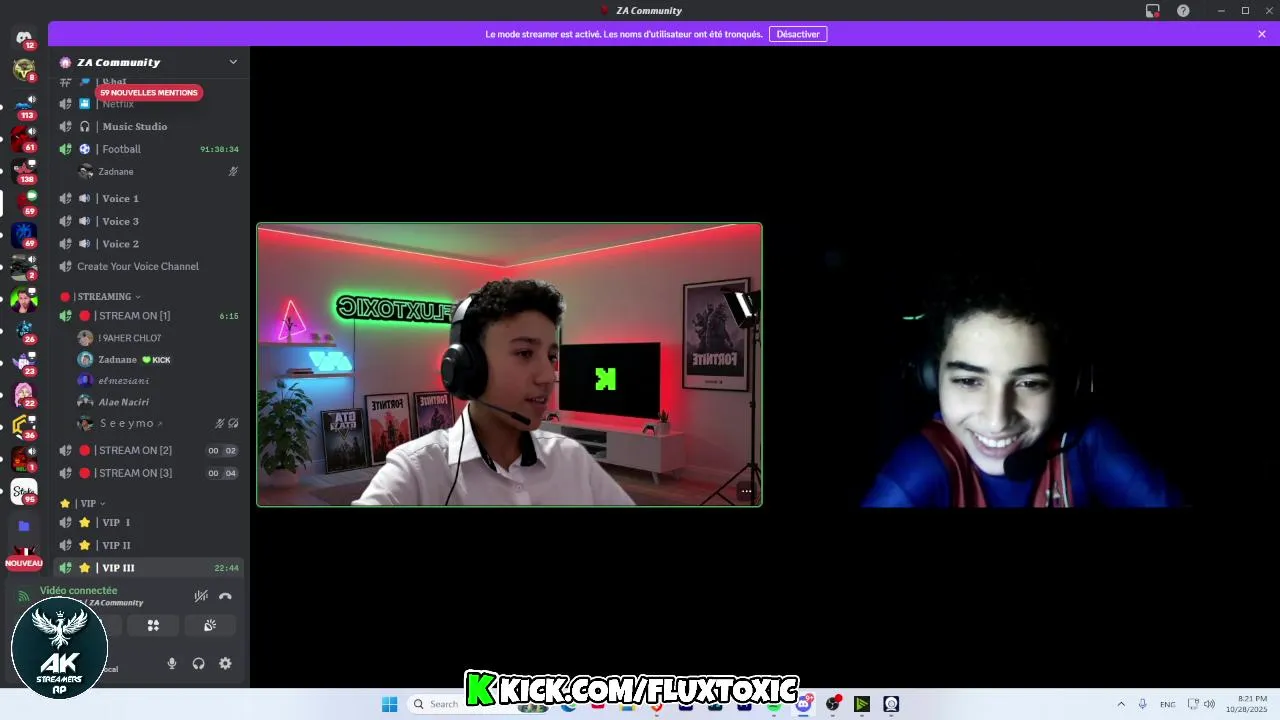The width and height of the screenshot is (1280, 720).
Task: Show hidden system tray icons chevron
Action: pyautogui.click(x=1121, y=704)
